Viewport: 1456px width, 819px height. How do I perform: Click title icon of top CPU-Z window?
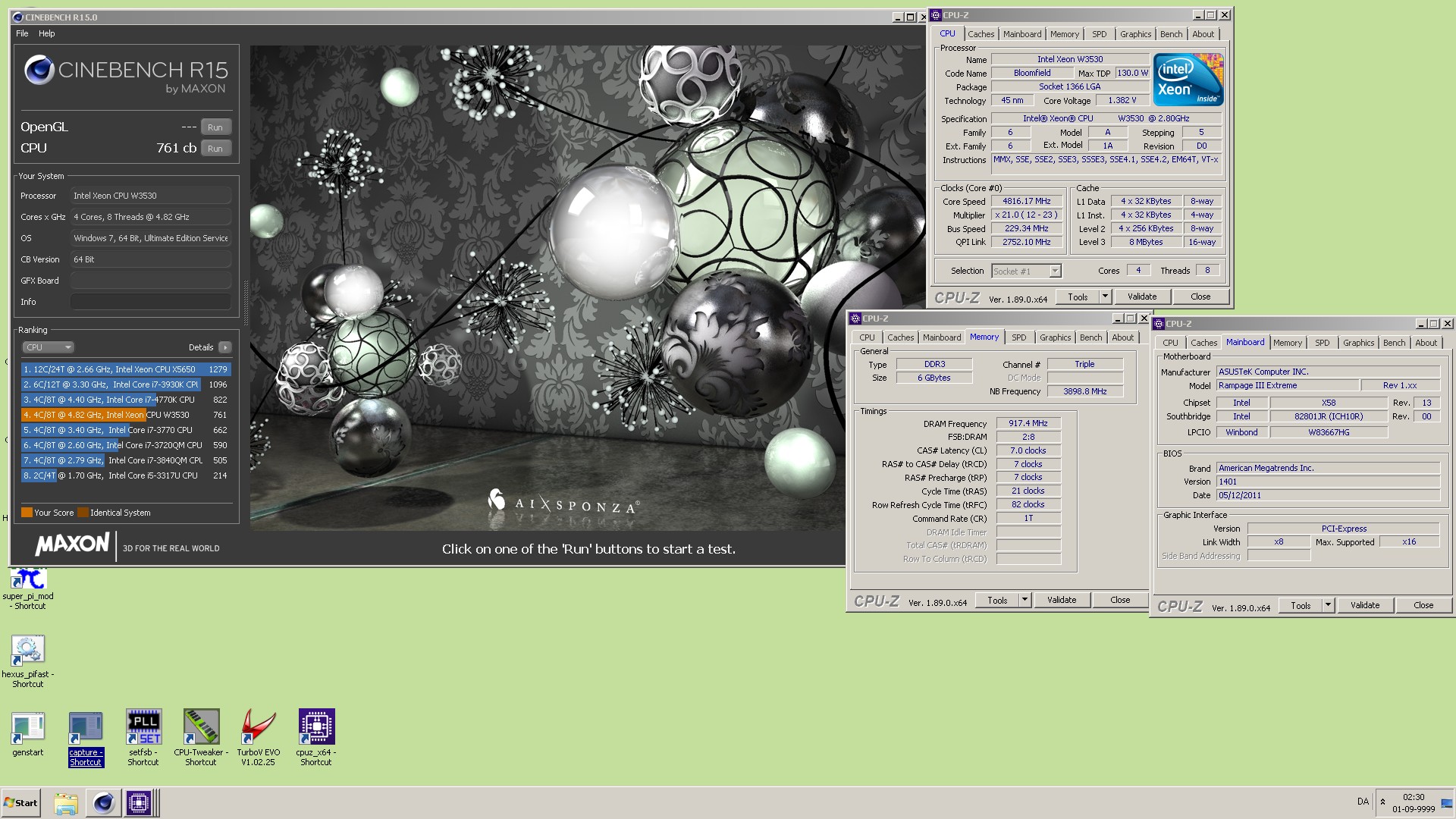pyautogui.click(x=936, y=15)
